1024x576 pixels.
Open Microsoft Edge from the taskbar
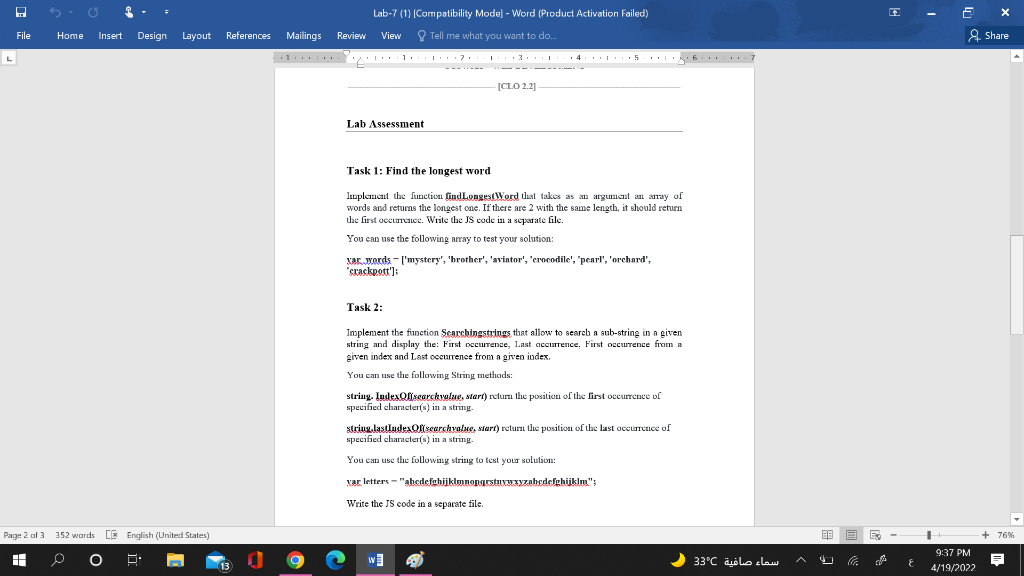point(336,560)
